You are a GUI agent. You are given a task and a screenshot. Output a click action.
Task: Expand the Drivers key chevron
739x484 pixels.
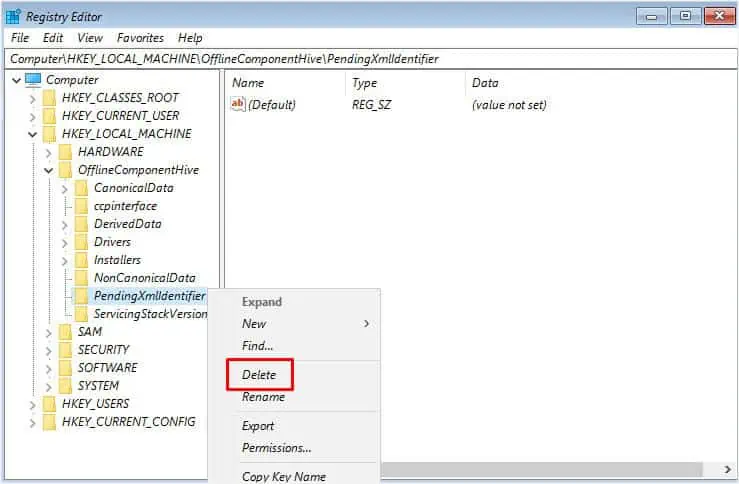(65, 242)
